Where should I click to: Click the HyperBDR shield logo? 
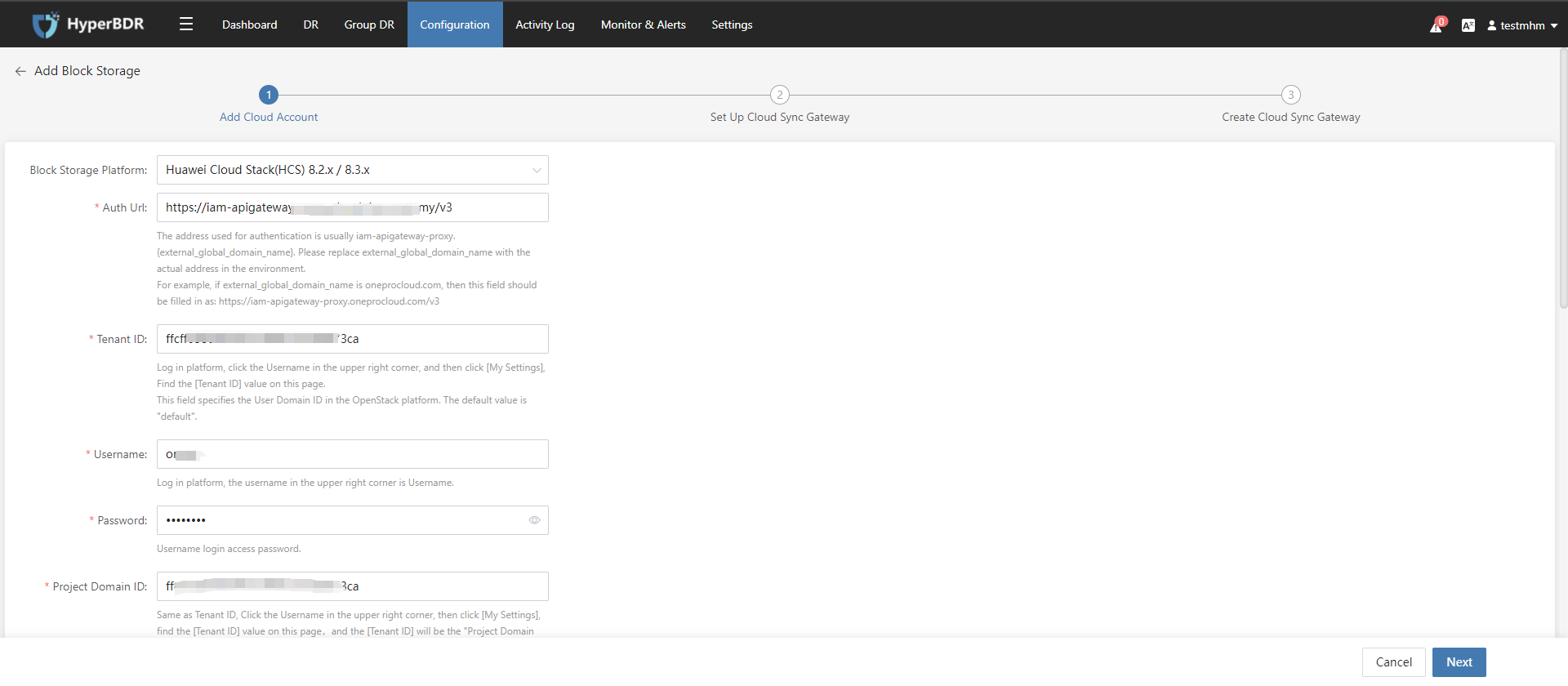tap(46, 24)
